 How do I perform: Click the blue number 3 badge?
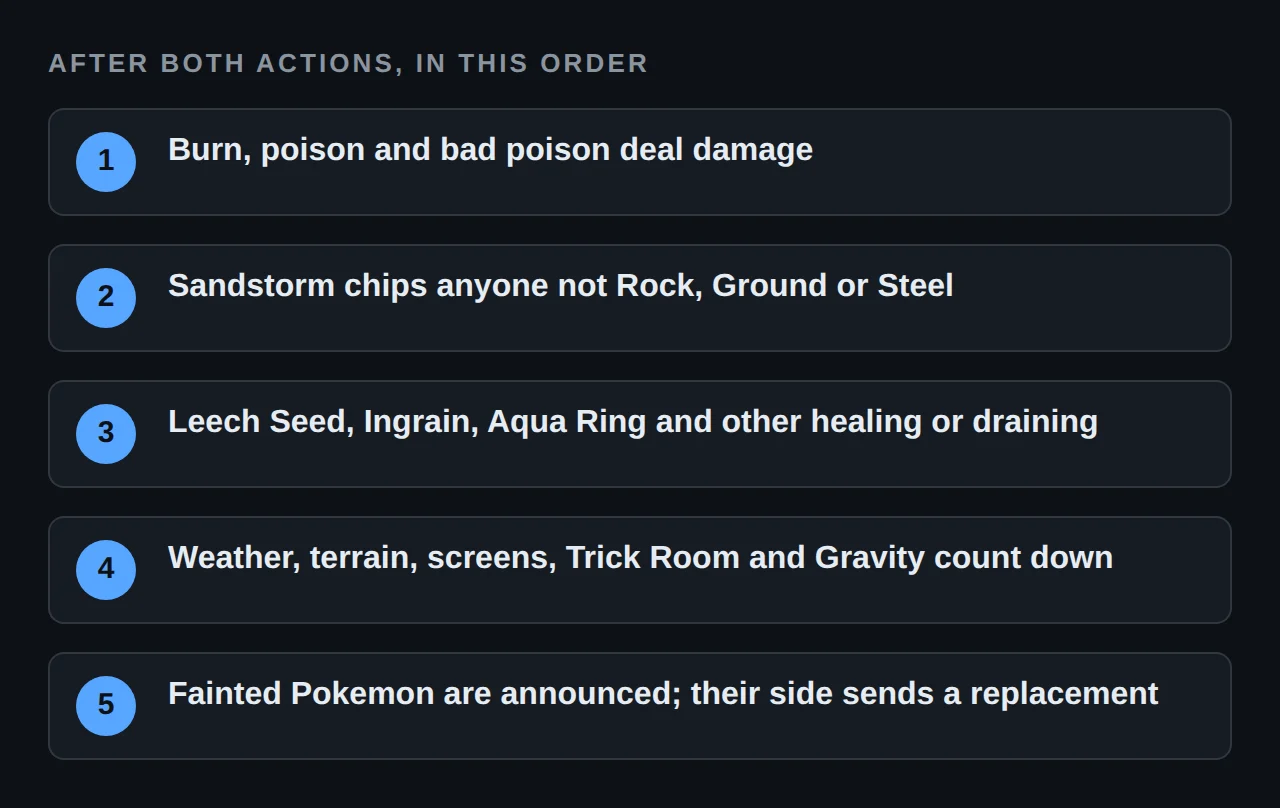[x=106, y=434]
